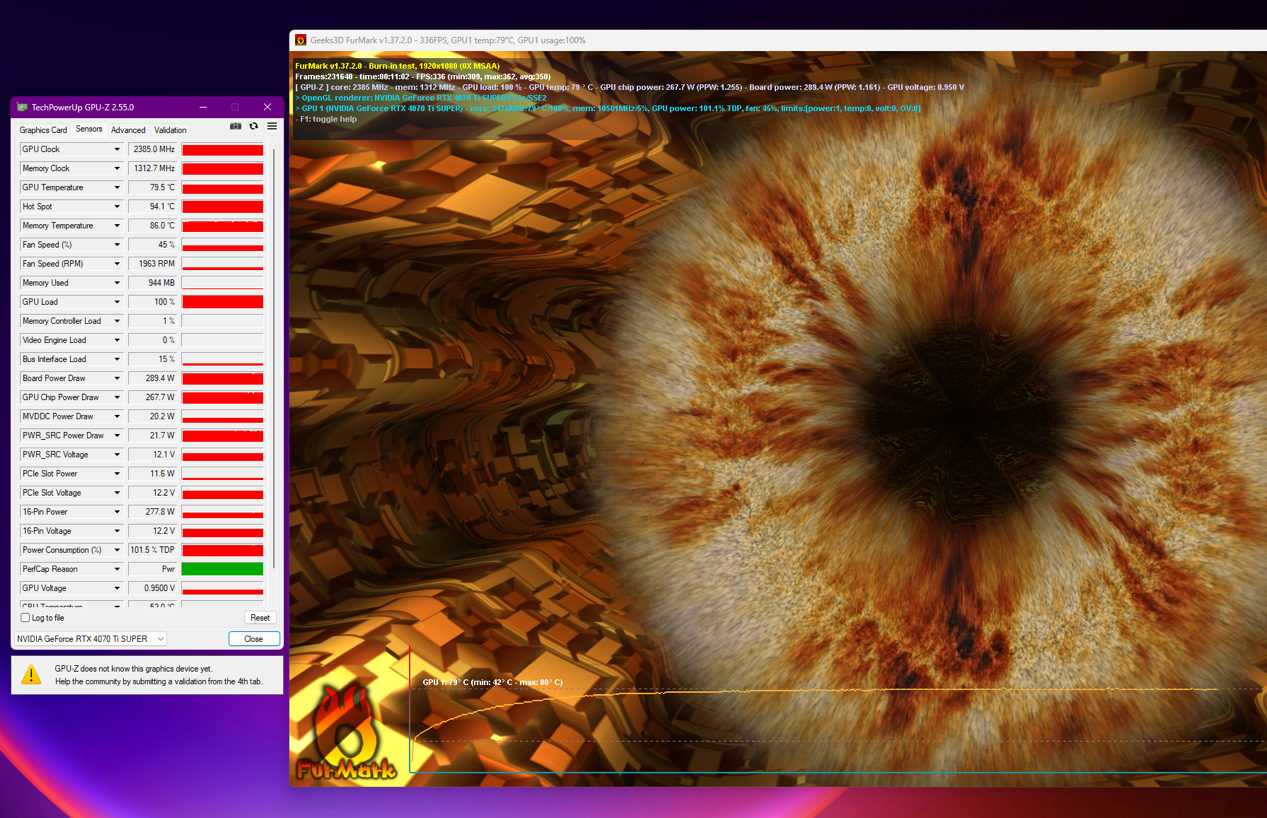Open the Hot Spot sensor dropdown arrow

(x=117, y=207)
